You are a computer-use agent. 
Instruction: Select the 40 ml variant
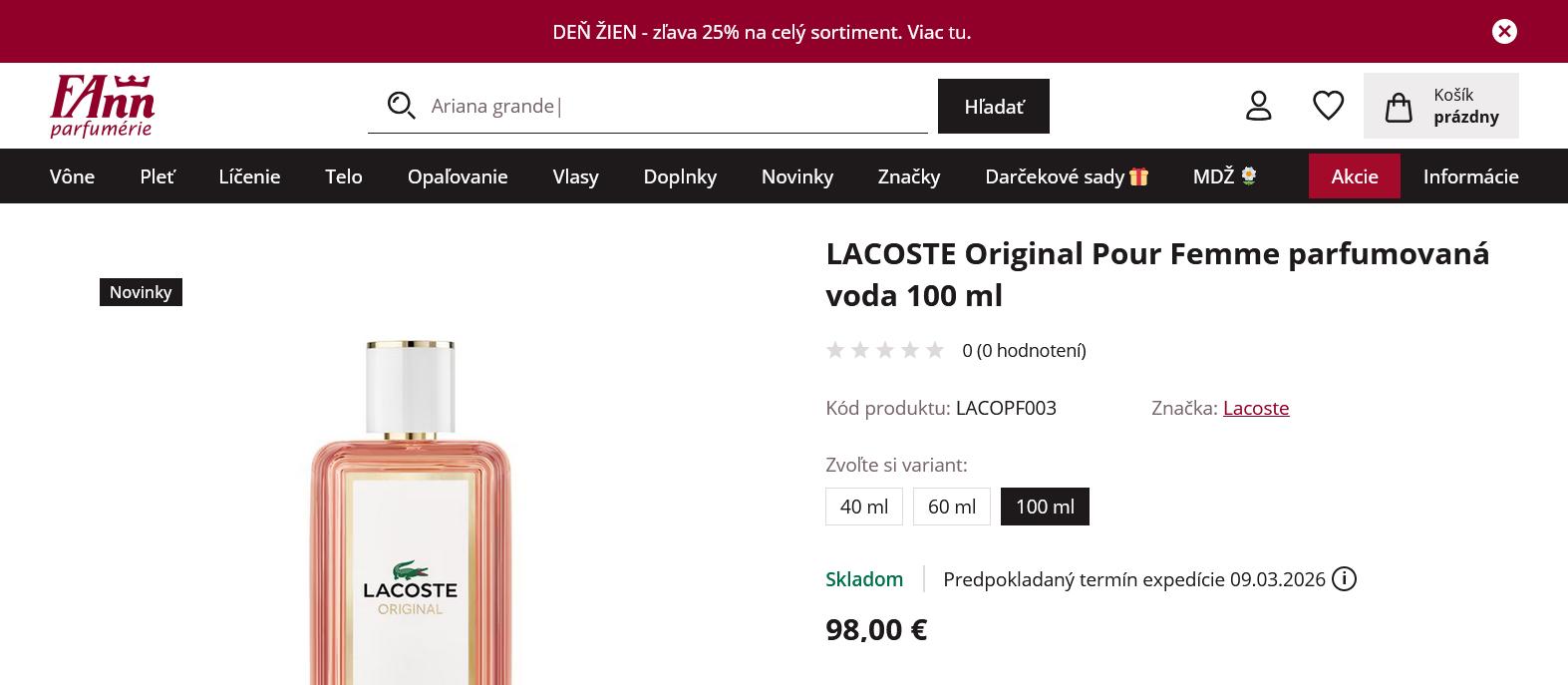pos(863,507)
